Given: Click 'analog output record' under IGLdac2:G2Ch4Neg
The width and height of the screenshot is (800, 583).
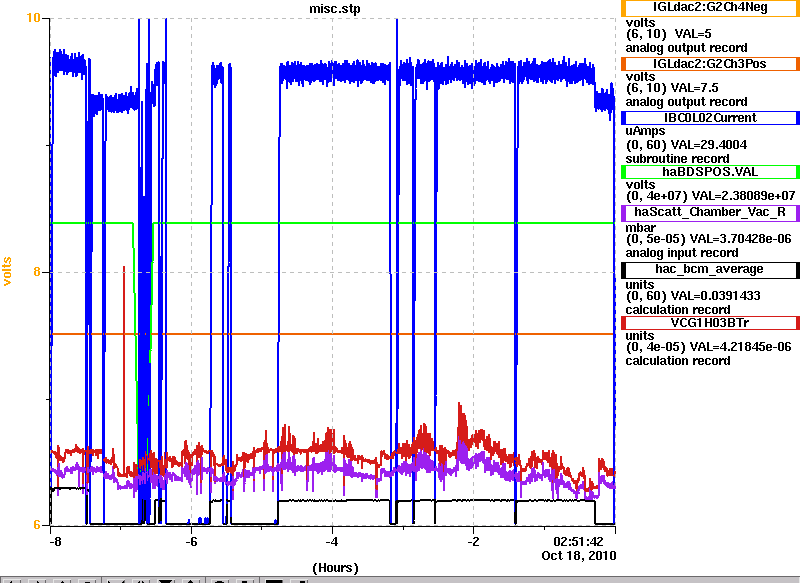Looking at the screenshot, I should (x=686, y=48).
